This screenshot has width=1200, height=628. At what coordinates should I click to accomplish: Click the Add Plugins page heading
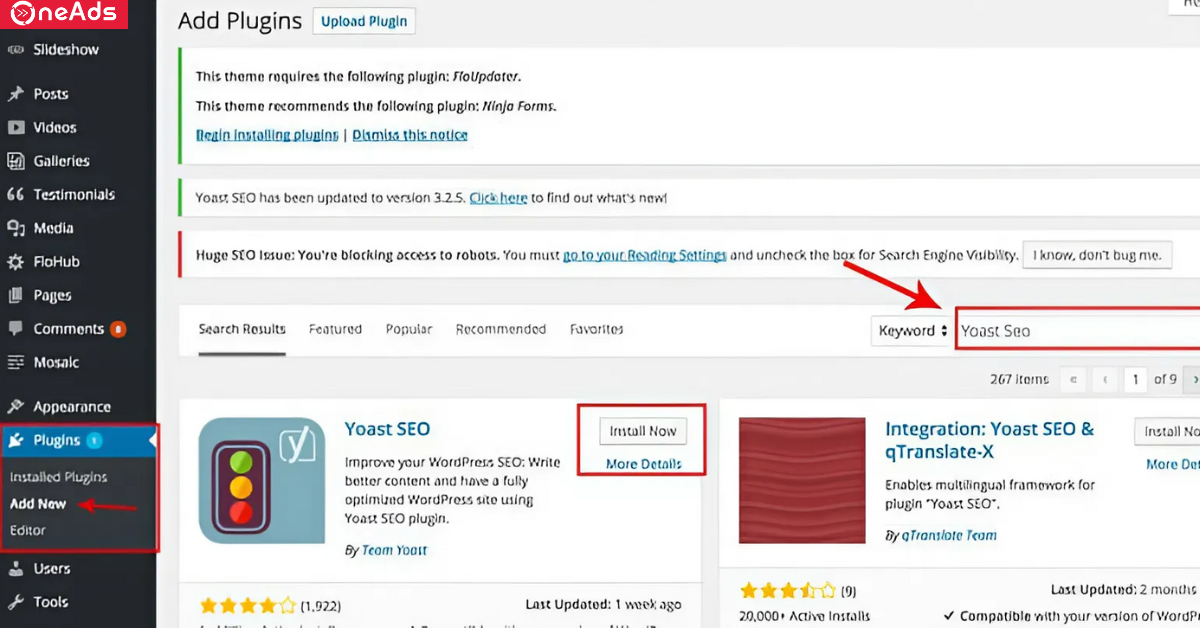click(240, 21)
